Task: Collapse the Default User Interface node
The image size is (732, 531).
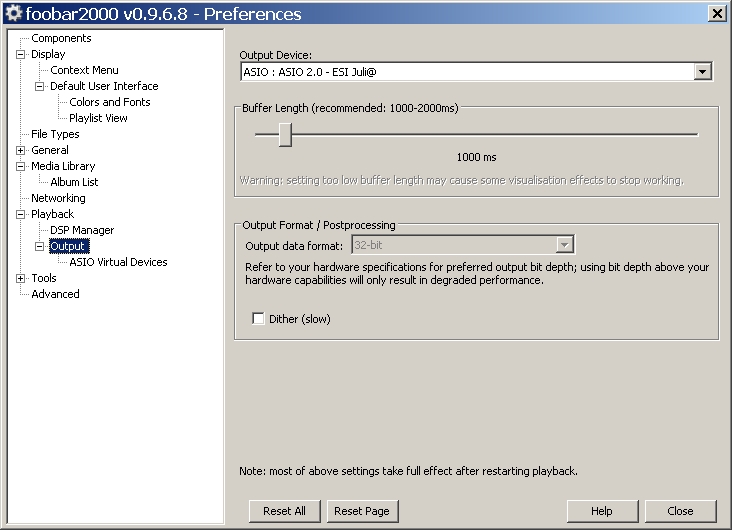Action: coord(40,86)
